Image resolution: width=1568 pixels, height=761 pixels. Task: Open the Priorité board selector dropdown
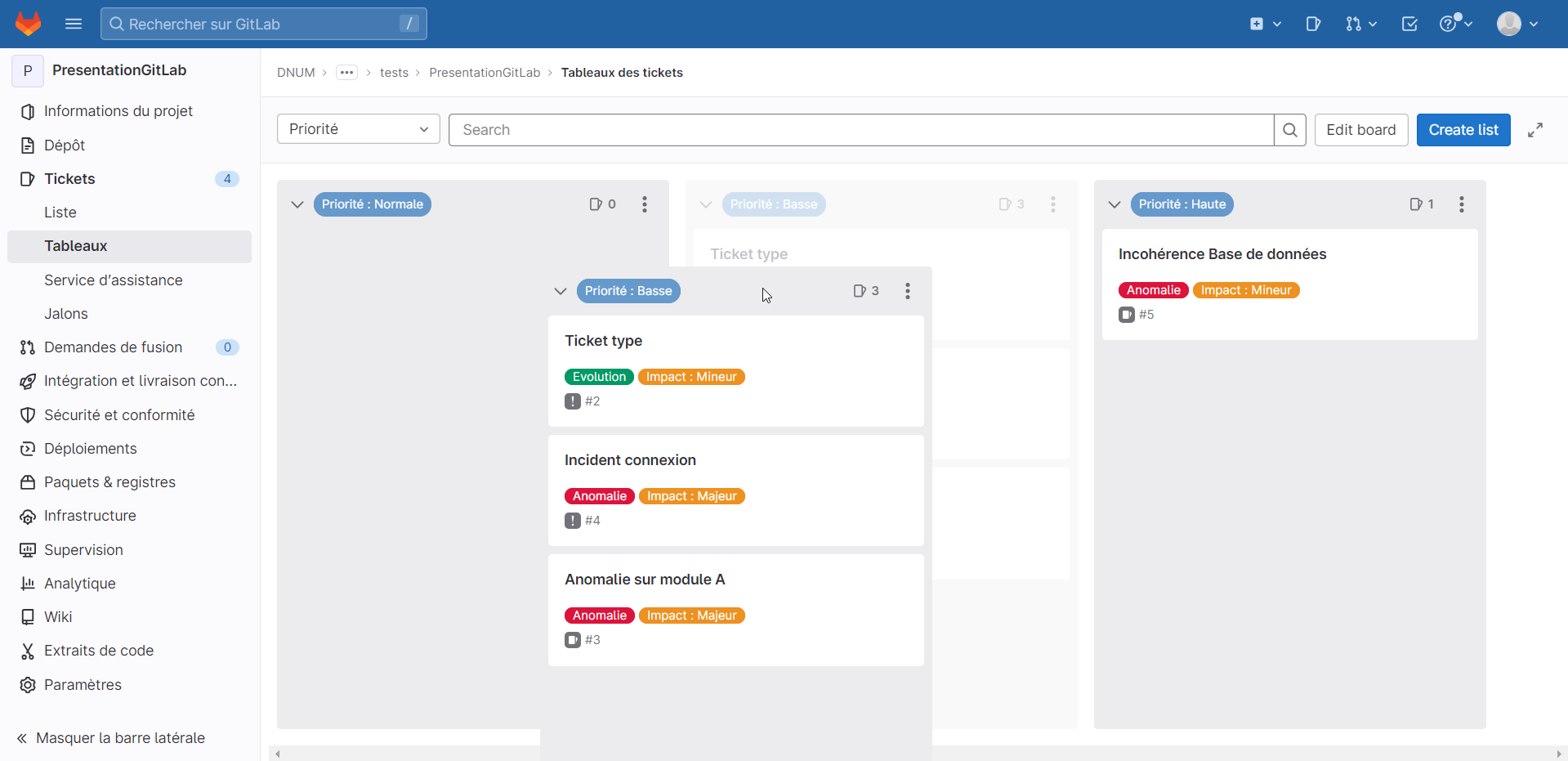pos(358,129)
